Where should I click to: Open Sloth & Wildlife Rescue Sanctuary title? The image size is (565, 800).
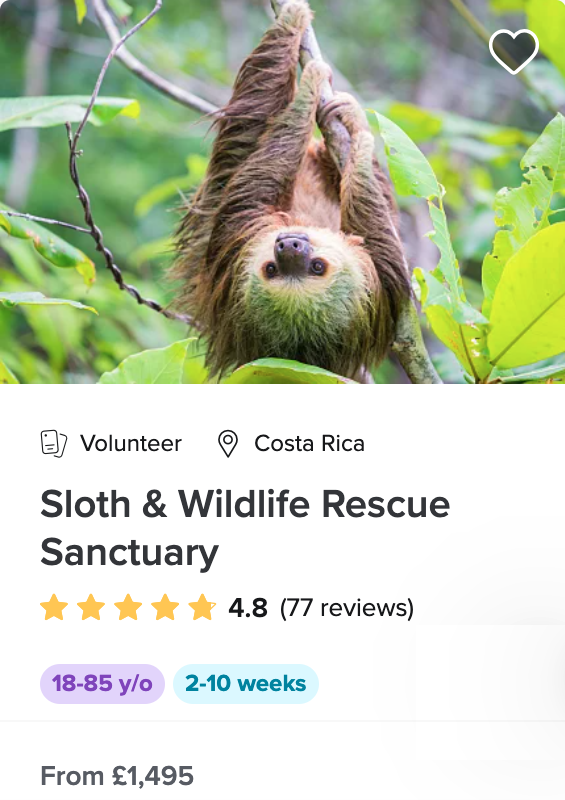point(245,528)
